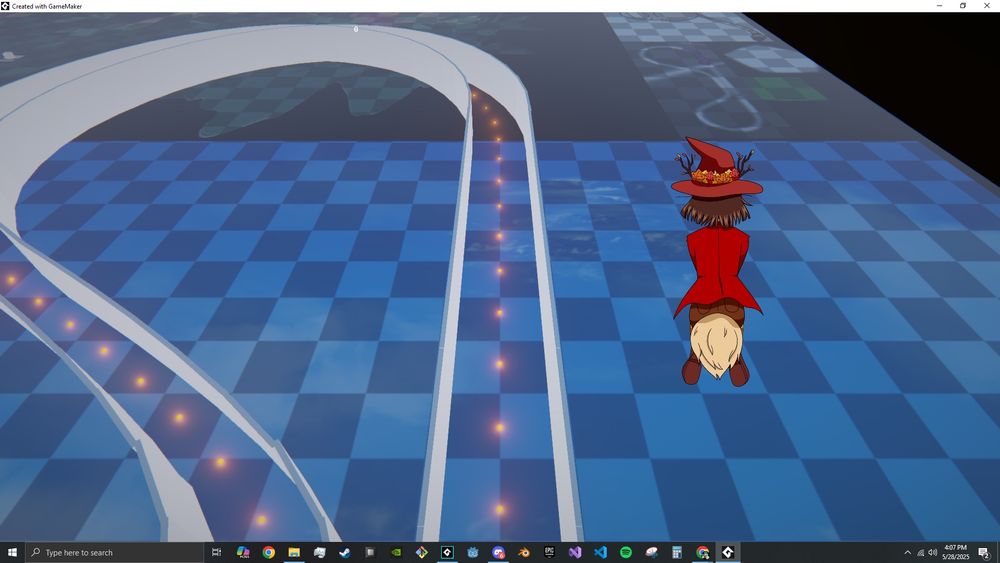1000x563 pixels.
Task: Open network settings from the system tray
Action: click(920, 552)
